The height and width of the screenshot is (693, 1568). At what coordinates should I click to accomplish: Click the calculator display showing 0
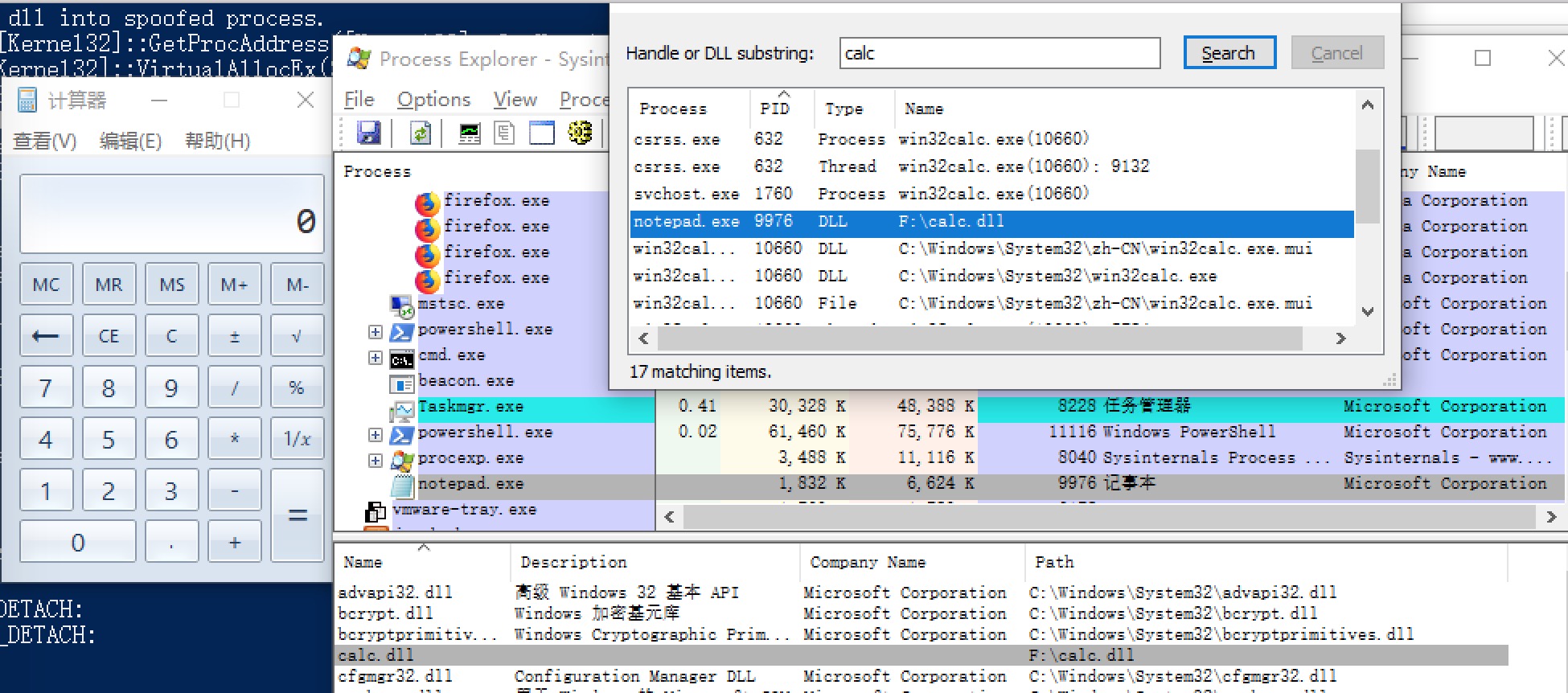172,214
